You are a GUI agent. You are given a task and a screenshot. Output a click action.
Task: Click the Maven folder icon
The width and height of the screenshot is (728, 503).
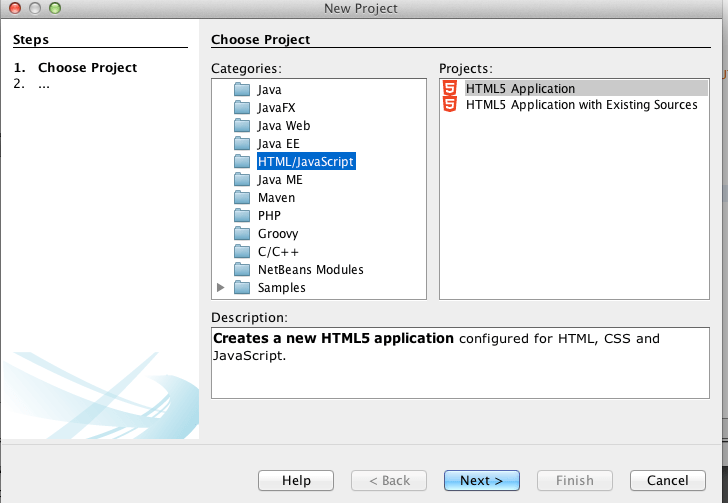[242, 197]
